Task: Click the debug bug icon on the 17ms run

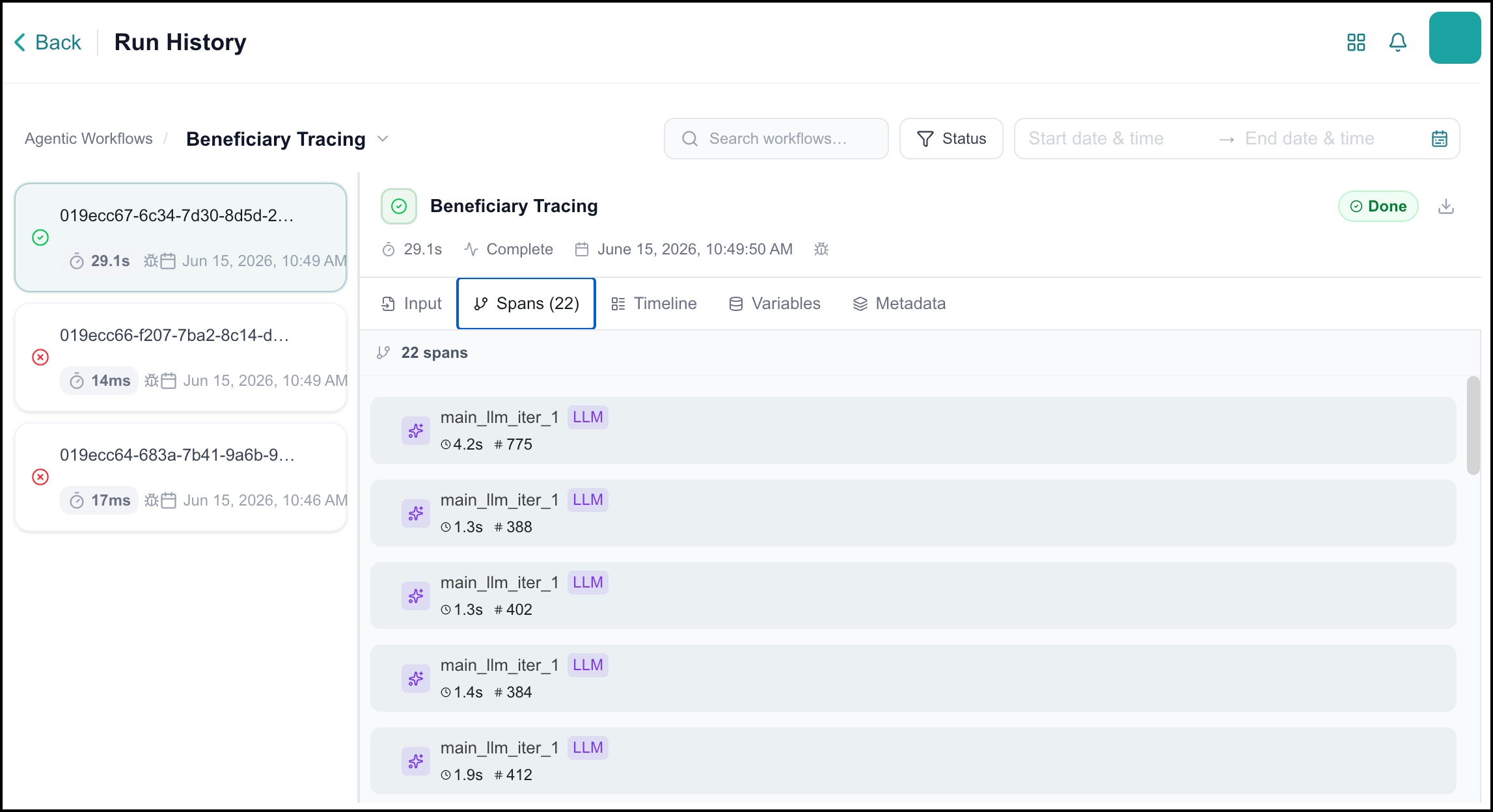Action: point(152,500)
